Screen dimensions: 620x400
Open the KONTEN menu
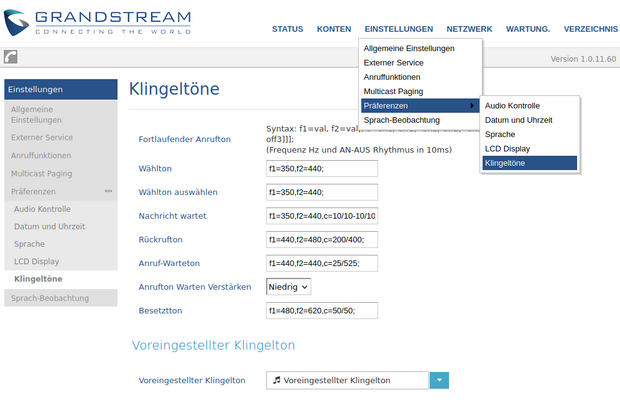point(334,29)
